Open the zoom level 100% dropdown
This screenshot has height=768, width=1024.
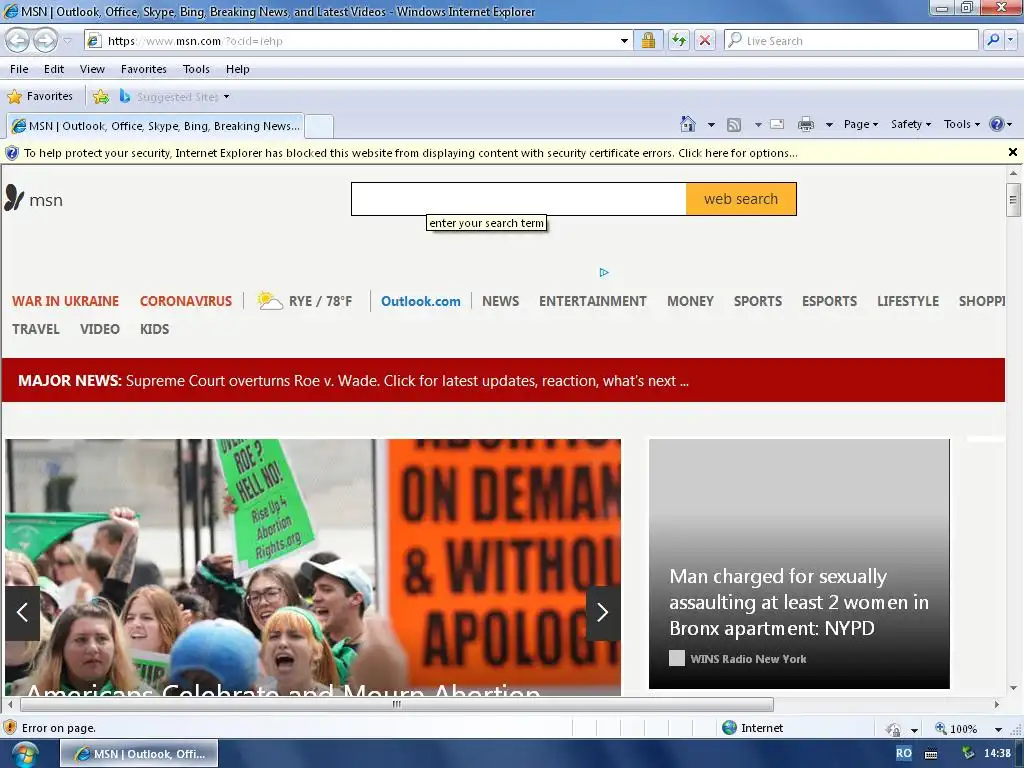(x=998, y=729)
